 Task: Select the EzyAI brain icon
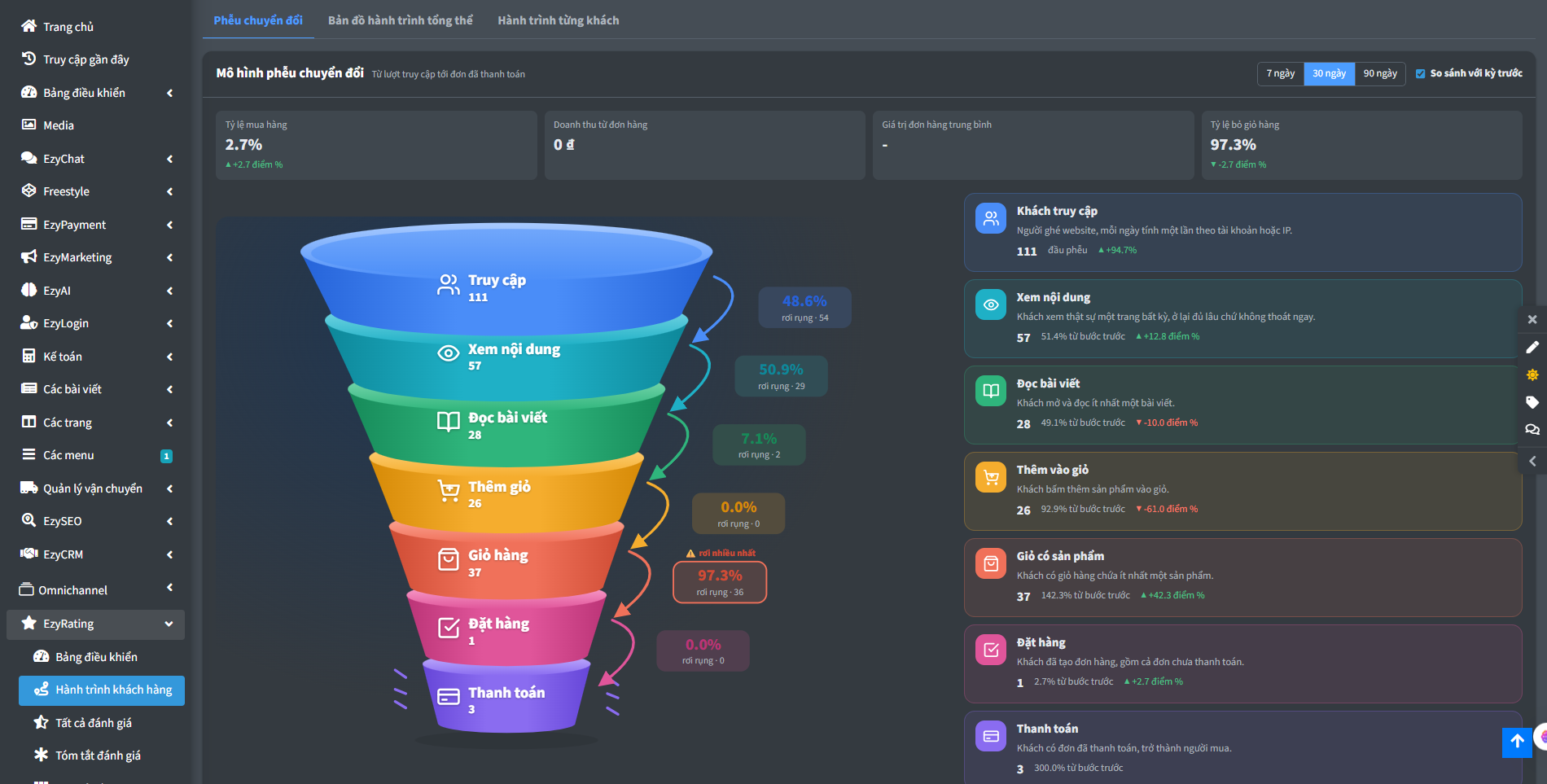(x=28, y=290)
